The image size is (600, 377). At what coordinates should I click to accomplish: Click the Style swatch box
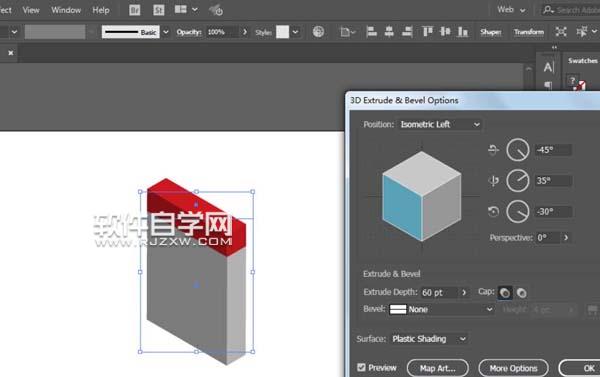[282, 32]
